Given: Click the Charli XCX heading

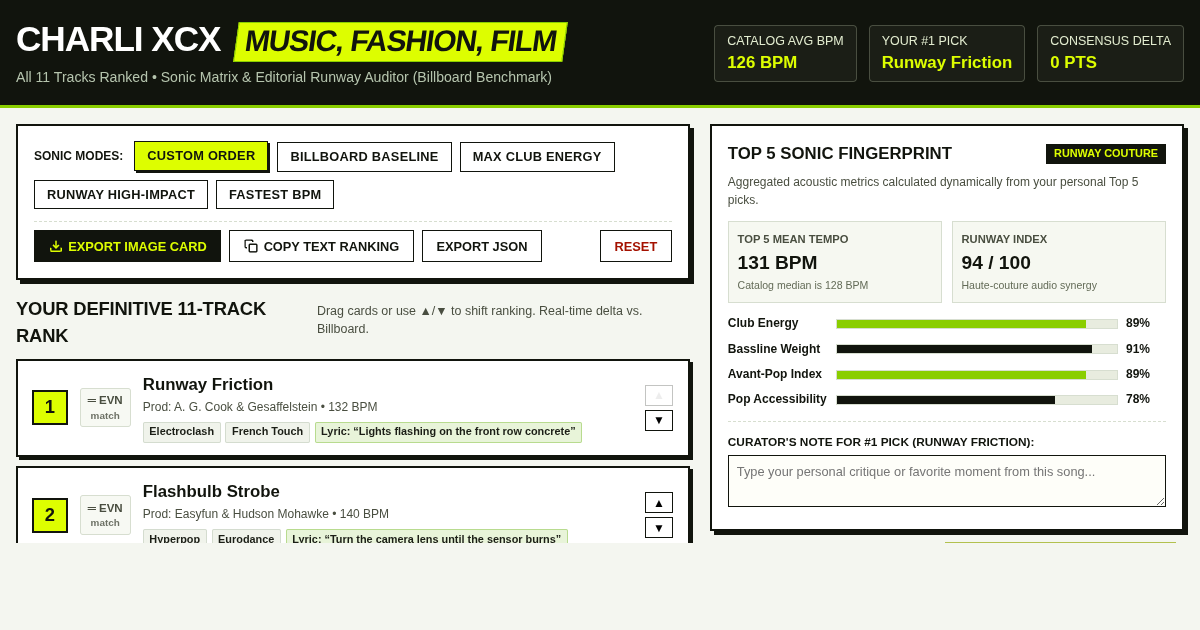Looking at the screenshot, I should 118,39.
